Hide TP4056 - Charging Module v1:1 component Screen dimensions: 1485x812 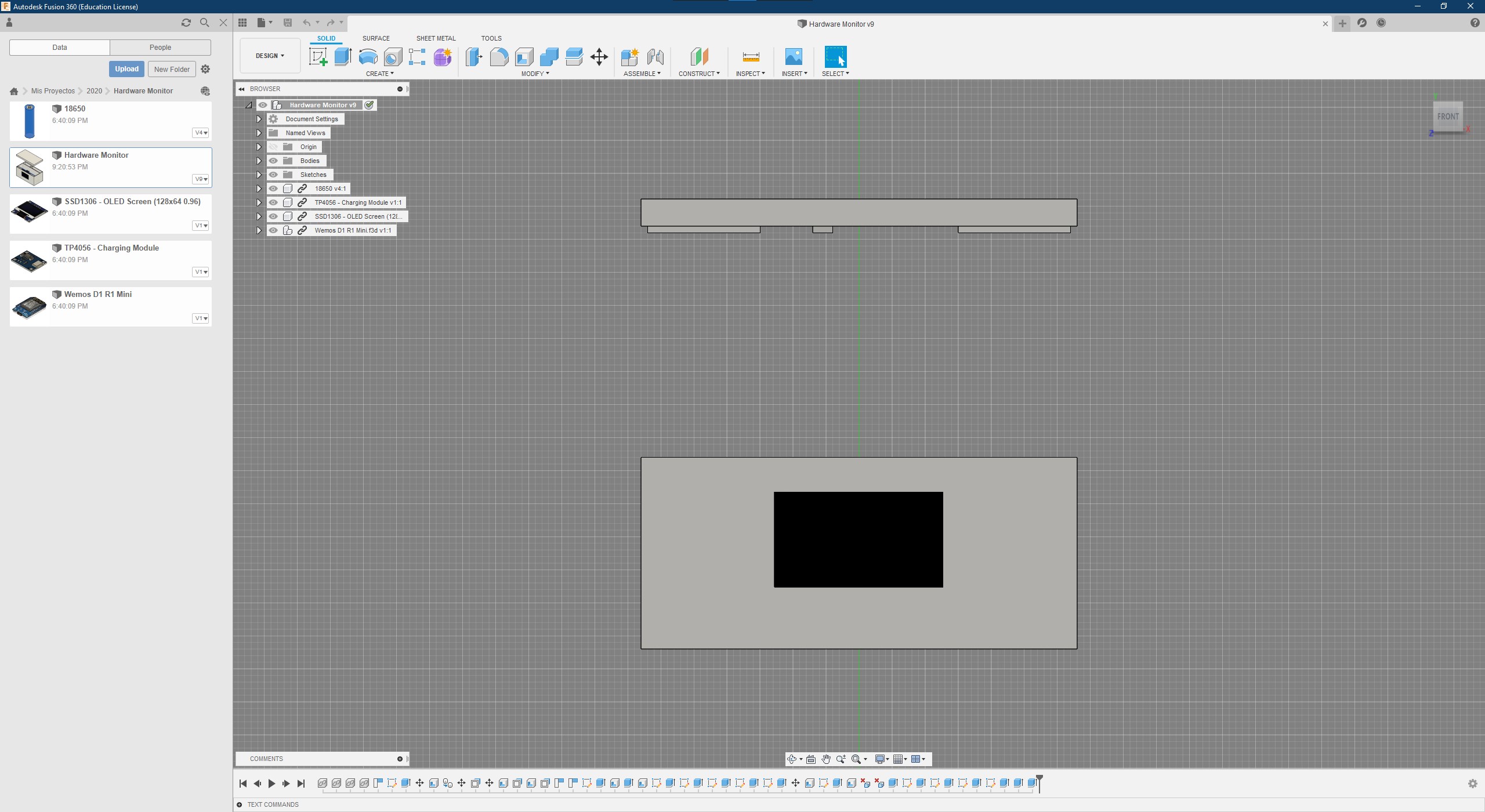pos(273,202)
